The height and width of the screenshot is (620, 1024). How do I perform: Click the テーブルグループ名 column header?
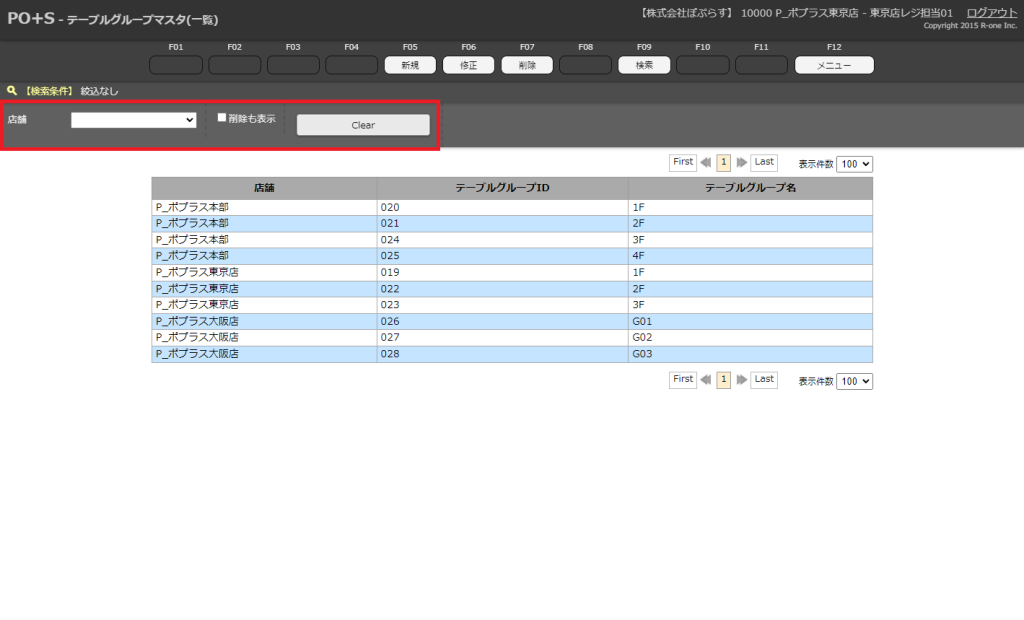tap(750, 188)
